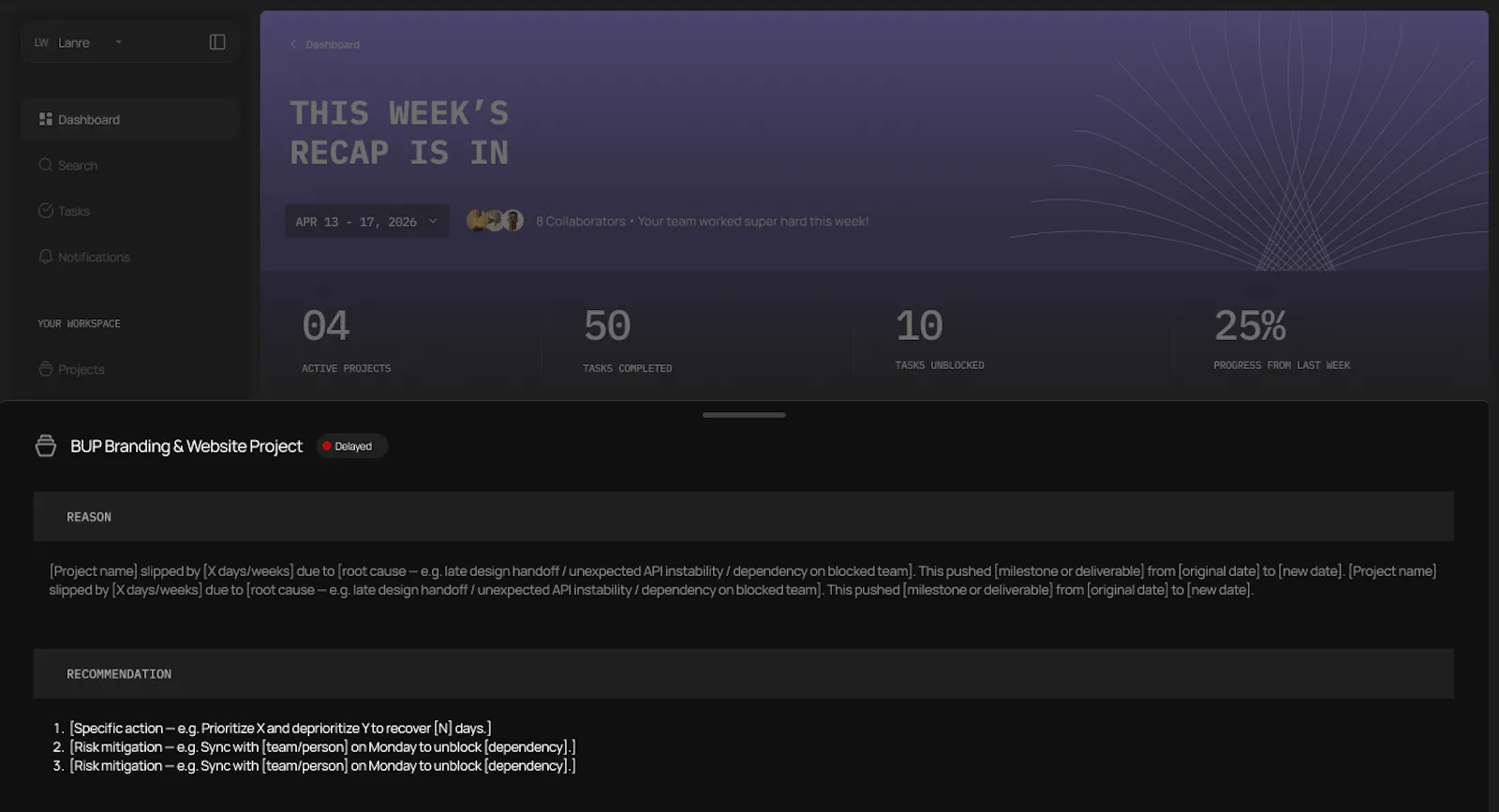Viewport: 1499px width, 812px height.
Task: Click the back chevron beside Dashboard breadcrumb
Action: [293, 44]
